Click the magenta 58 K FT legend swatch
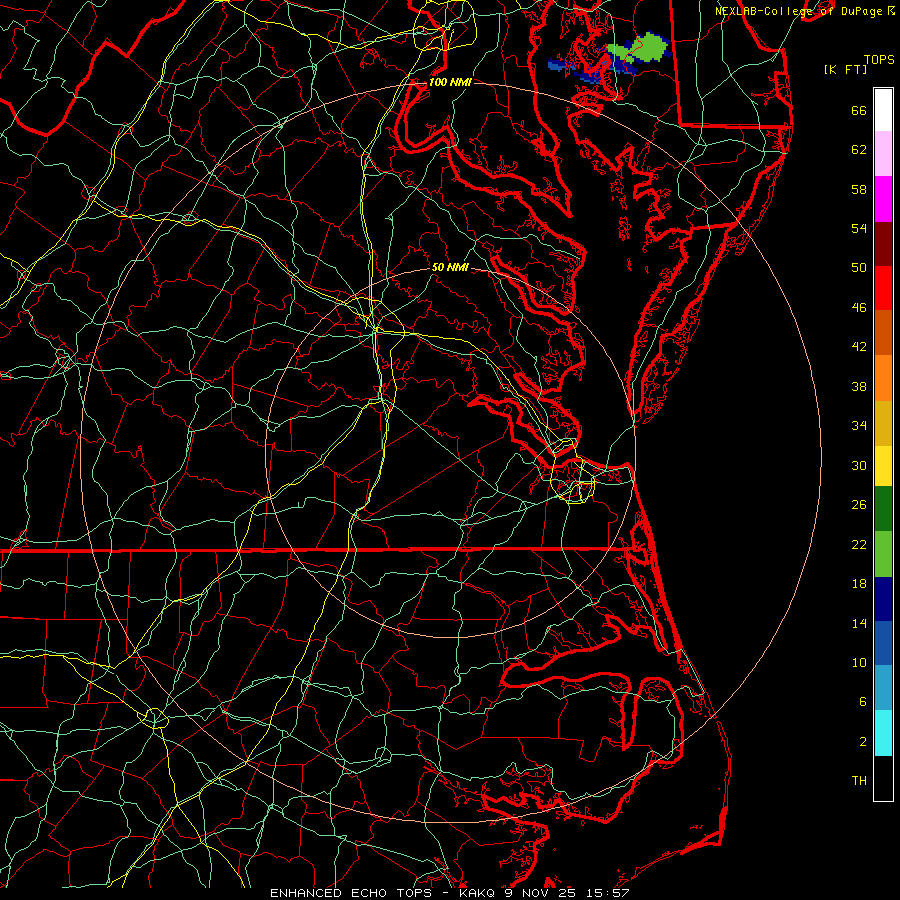The image size is (900, 900). tap(883, 199)
